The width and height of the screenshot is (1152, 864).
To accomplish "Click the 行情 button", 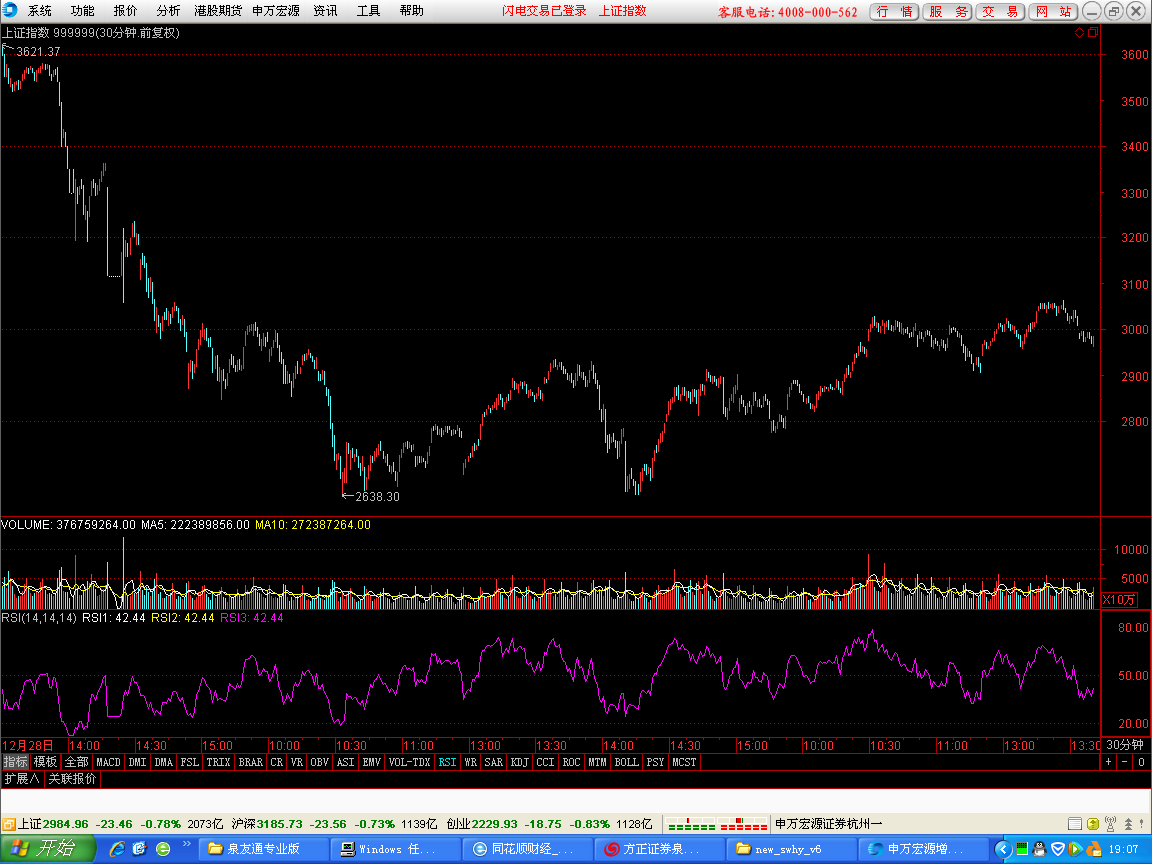I will 894,11.
